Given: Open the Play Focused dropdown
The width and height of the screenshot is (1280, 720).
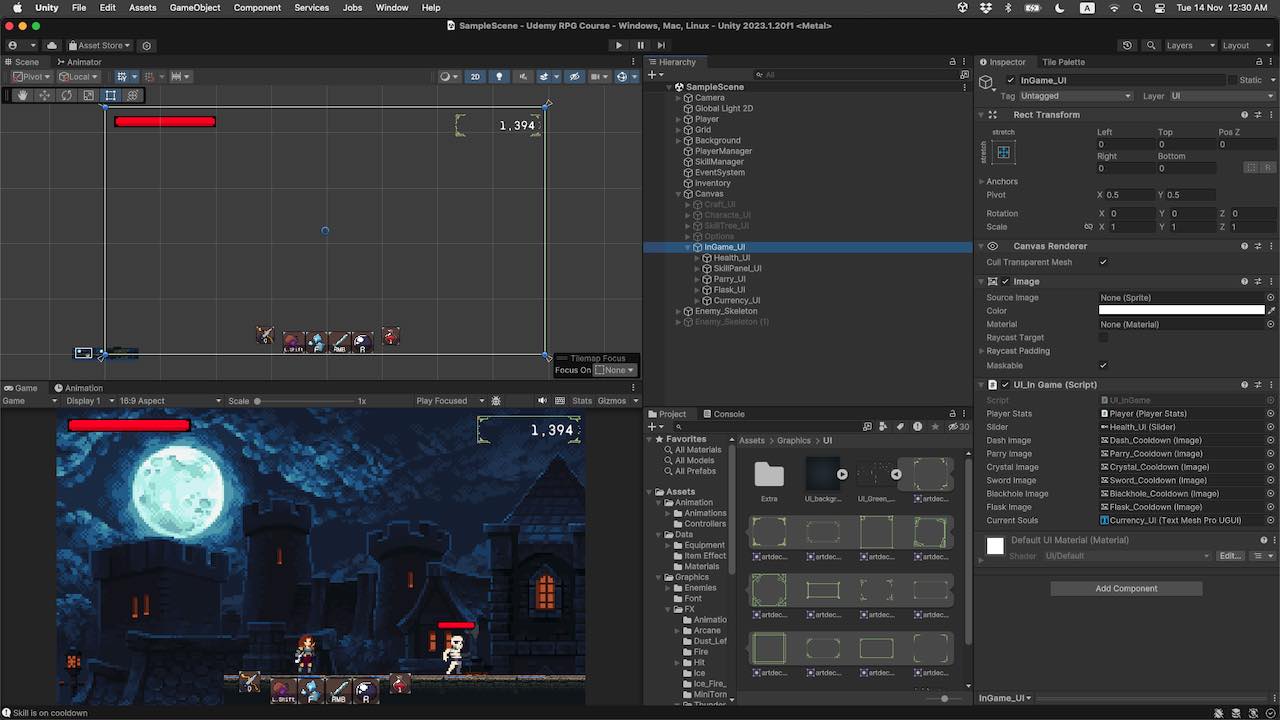Looking at the screenshot, I should click(450, 401).
